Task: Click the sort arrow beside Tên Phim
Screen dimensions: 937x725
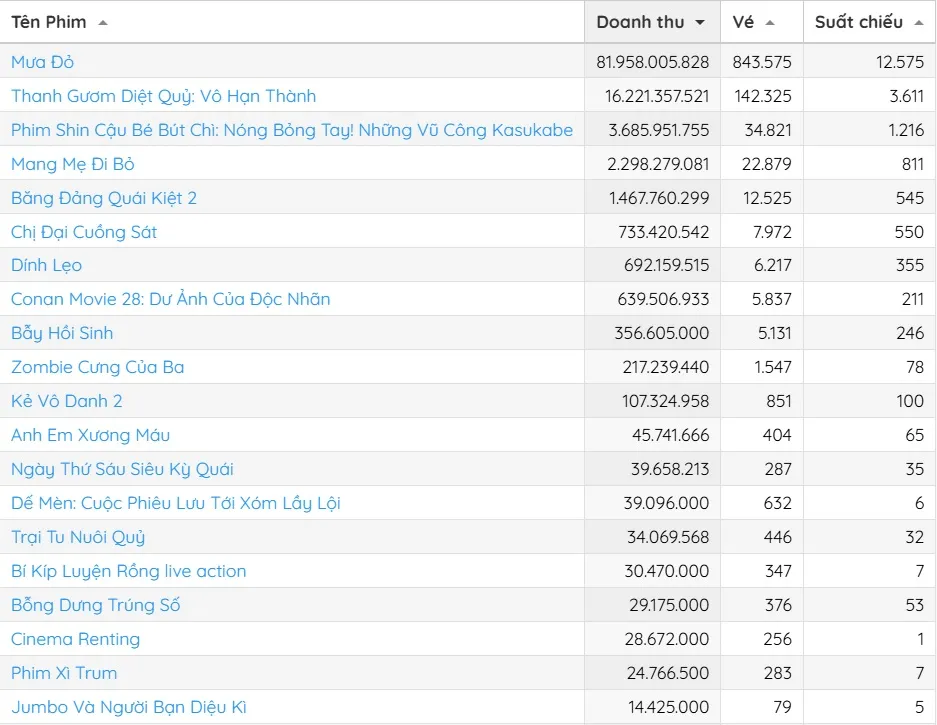Action: (103, 23)
